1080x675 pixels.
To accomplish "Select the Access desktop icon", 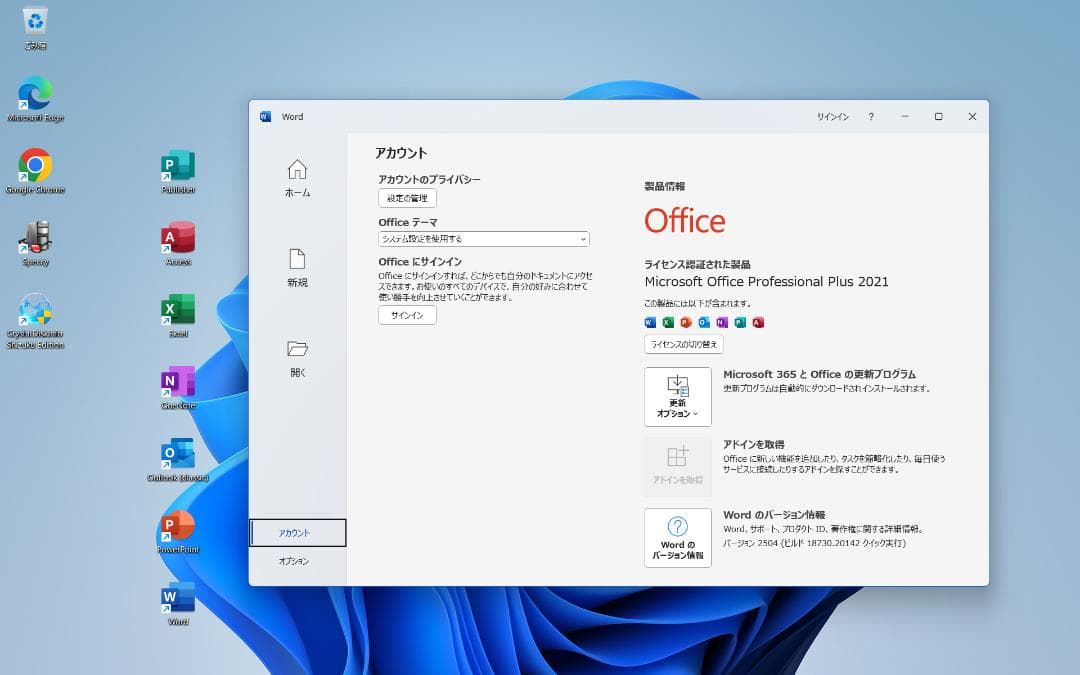I will point(178,238).
